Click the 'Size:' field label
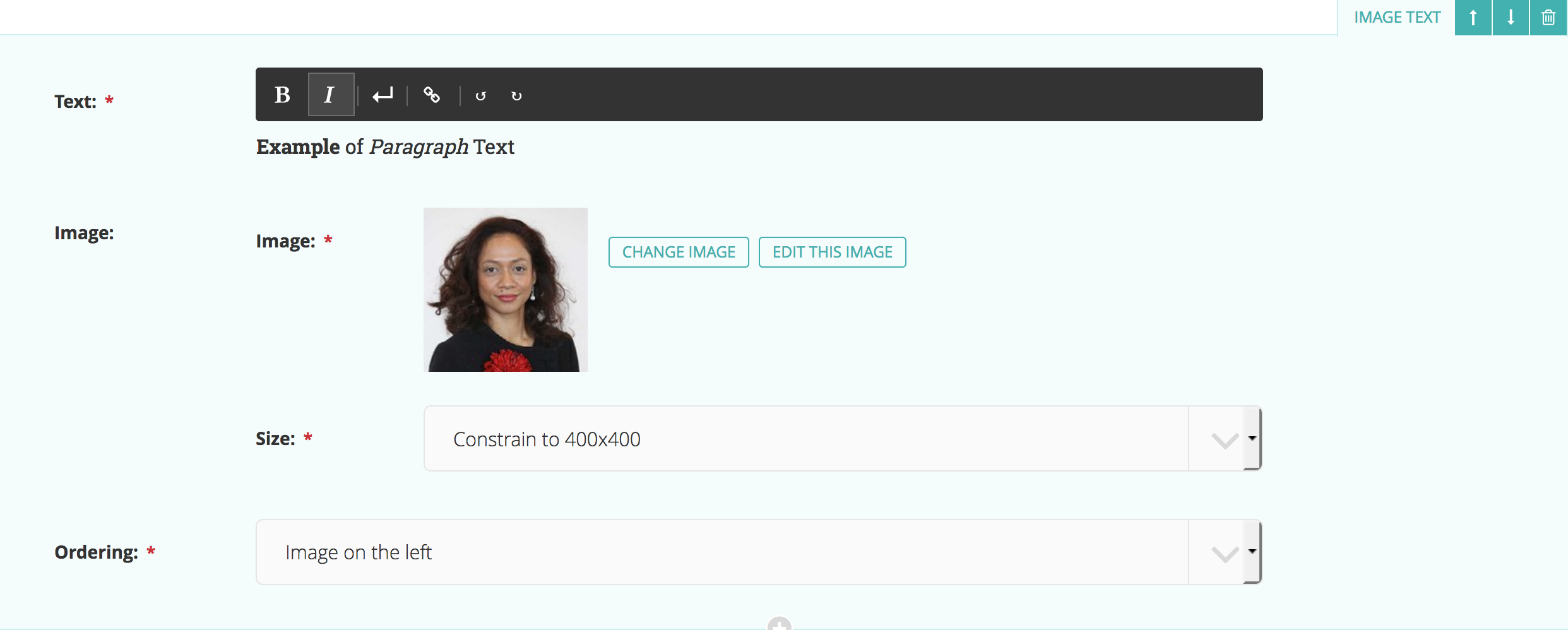This screenshot has height=630, width=1568. (x=275, y=439)
